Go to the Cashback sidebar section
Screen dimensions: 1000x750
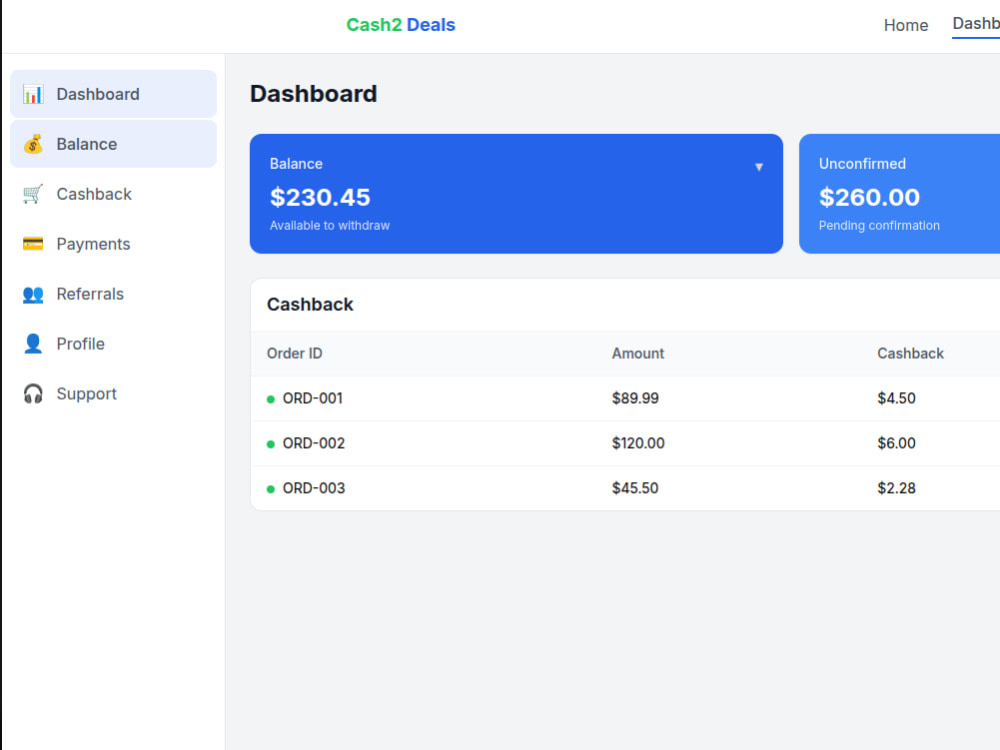click(114, 194)
